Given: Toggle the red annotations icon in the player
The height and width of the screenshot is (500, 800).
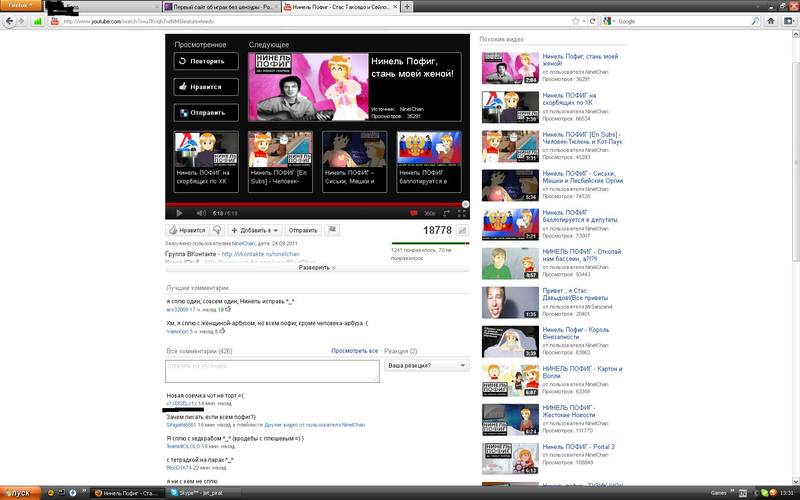Looking at the screenshot, I should pos(412,213).
